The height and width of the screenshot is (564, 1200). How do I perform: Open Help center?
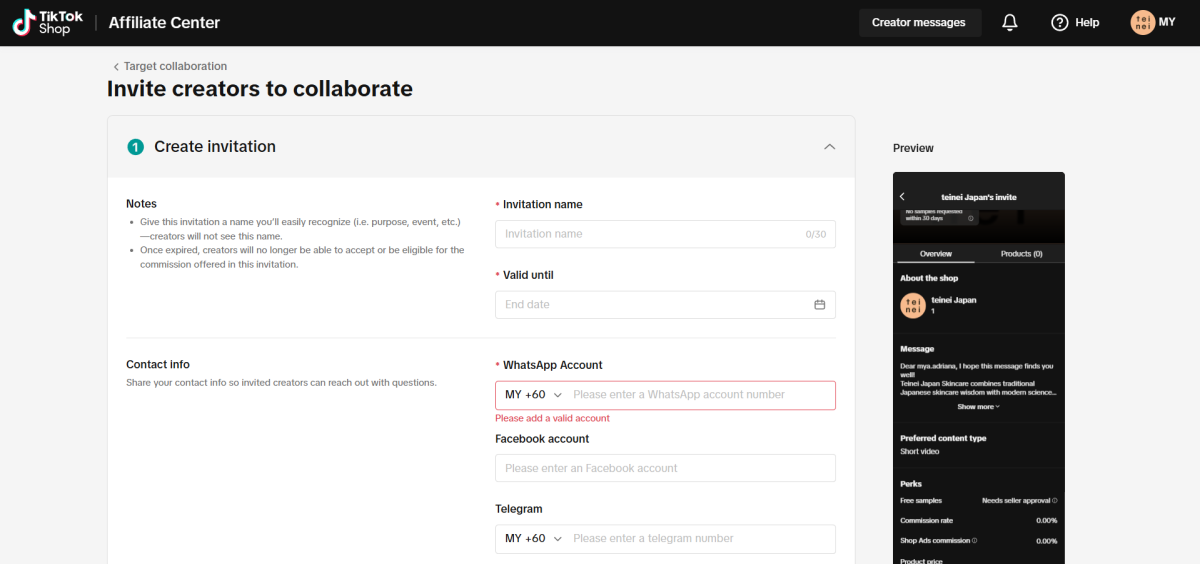pyautogui.click(x=1075, y=23)
